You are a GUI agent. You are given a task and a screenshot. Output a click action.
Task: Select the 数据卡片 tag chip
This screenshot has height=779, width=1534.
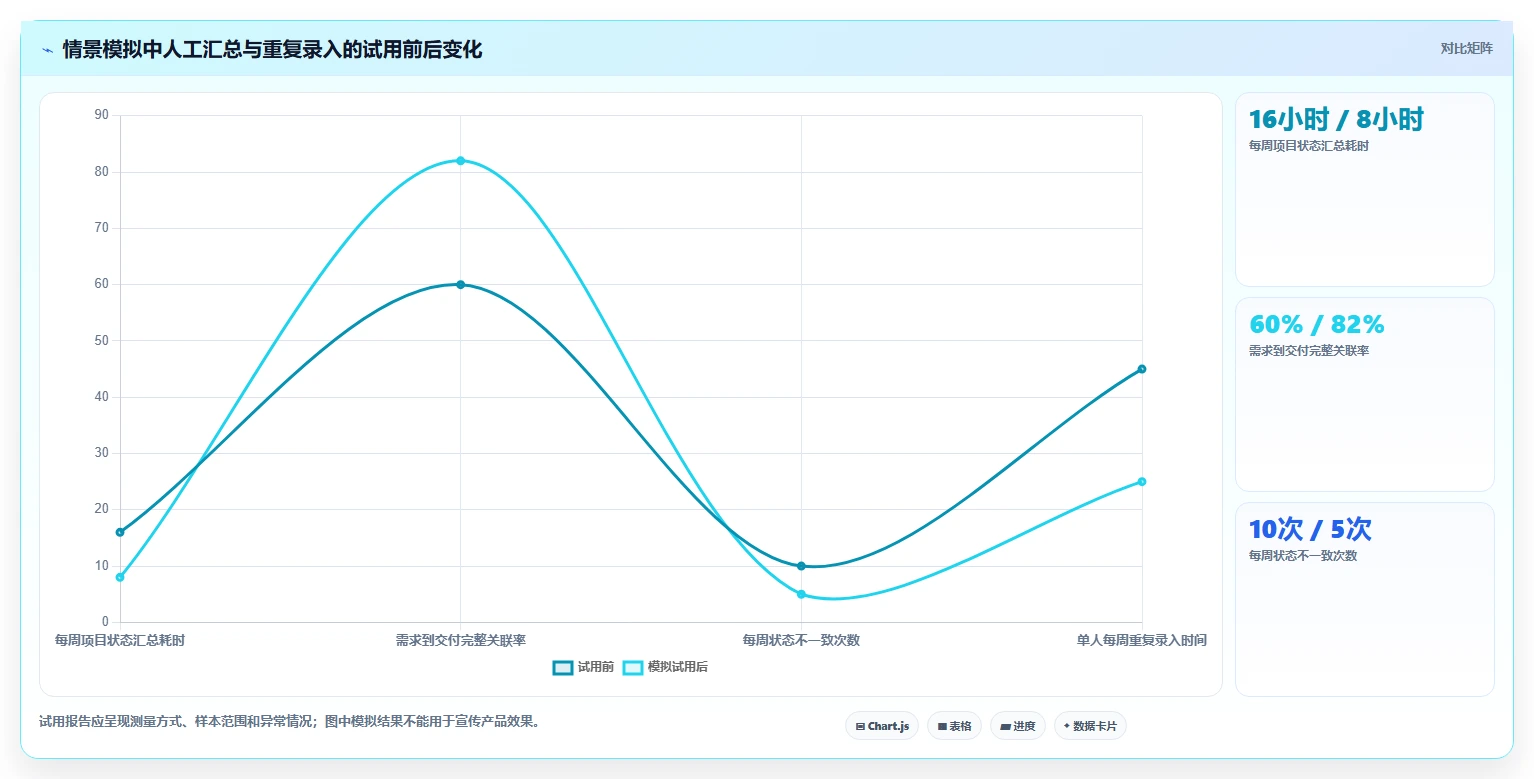click(x=1090, y=726)
